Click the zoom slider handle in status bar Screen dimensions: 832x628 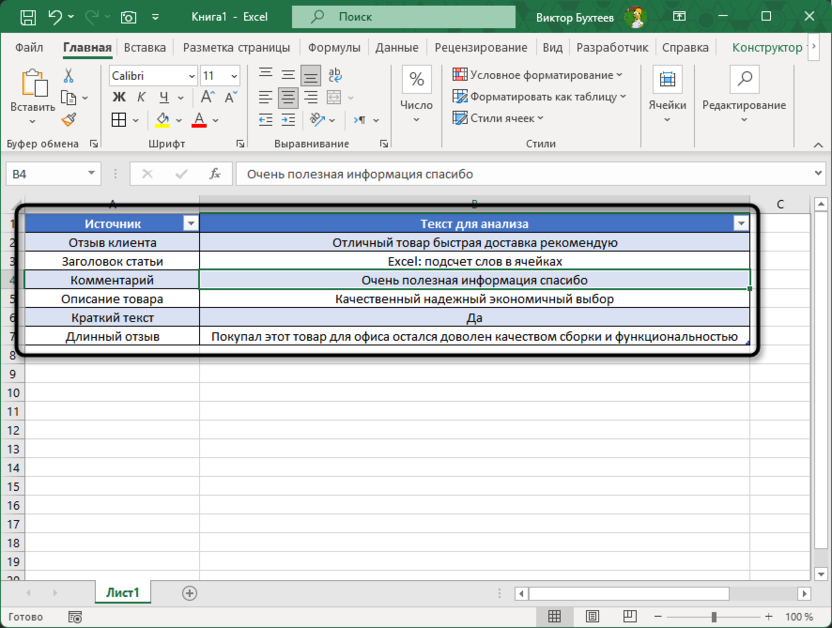coord(714,617)
